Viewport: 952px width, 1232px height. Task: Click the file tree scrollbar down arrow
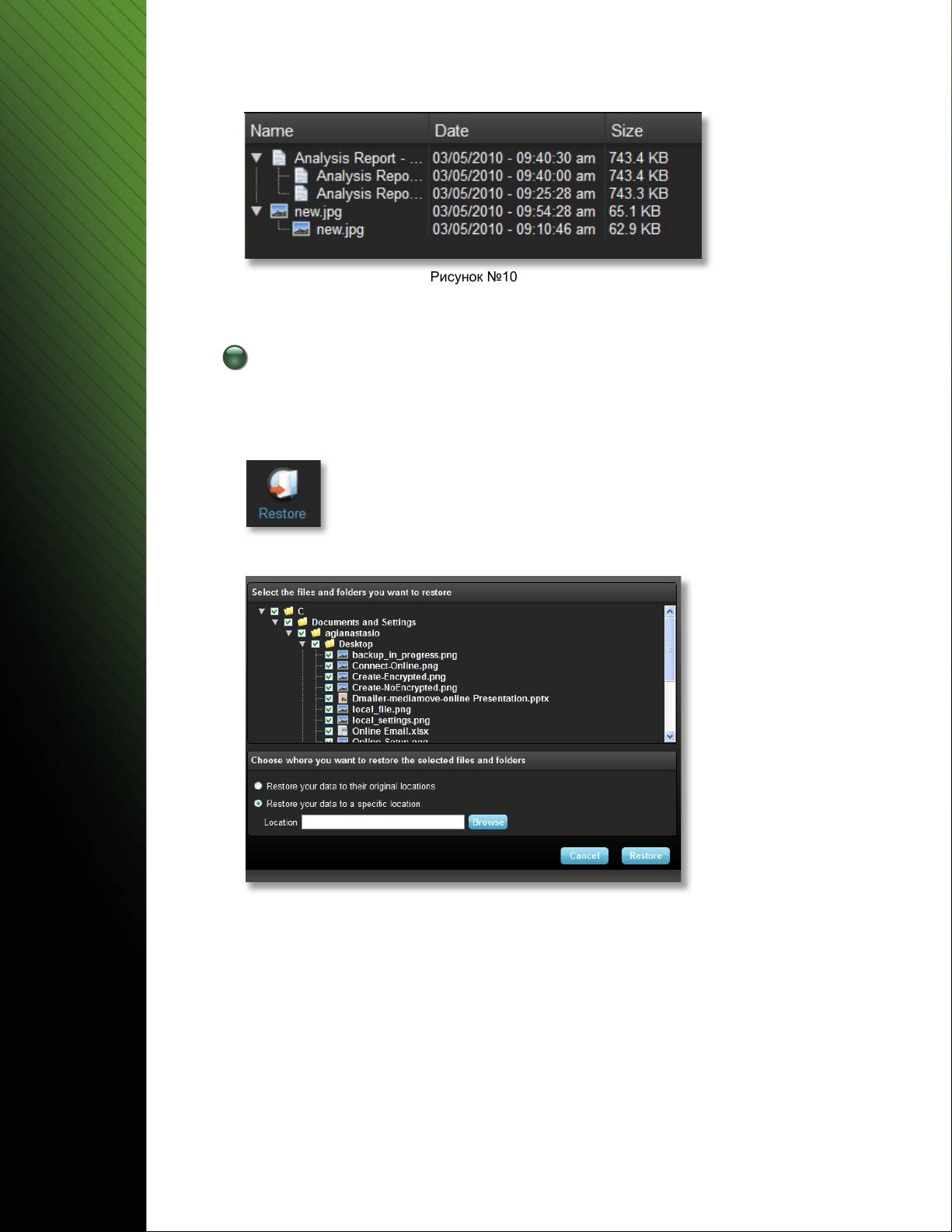click(x=670, y=736)
